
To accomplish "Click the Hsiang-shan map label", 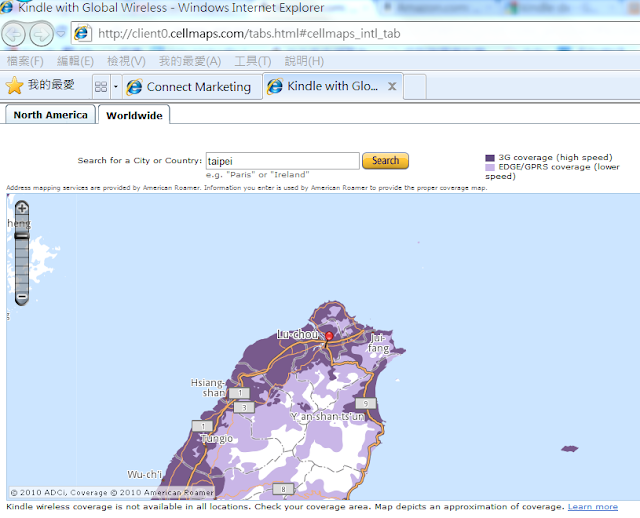I will (208, 387).
